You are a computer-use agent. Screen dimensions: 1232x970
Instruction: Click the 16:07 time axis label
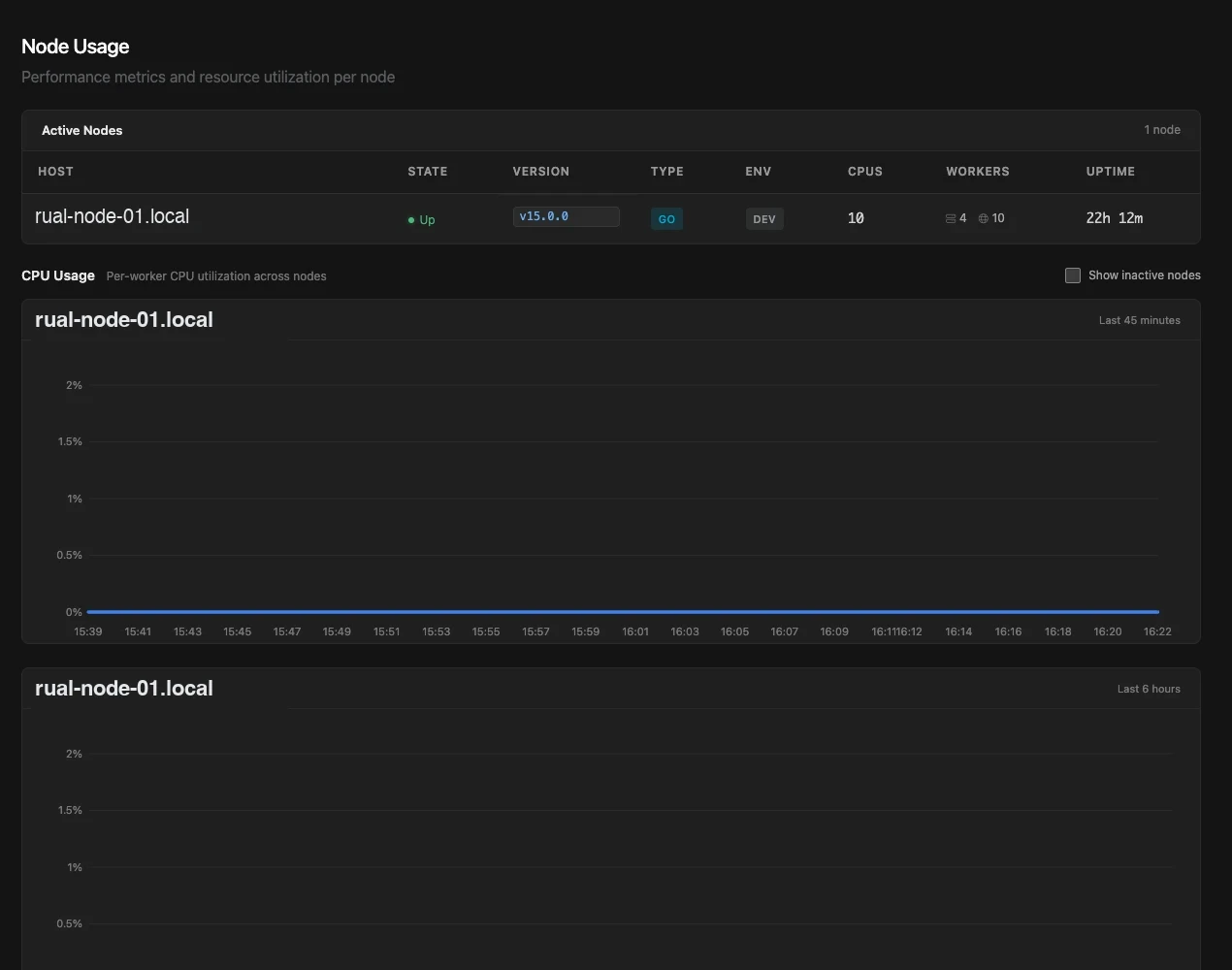pyautogui.click(x=785, y=631)
